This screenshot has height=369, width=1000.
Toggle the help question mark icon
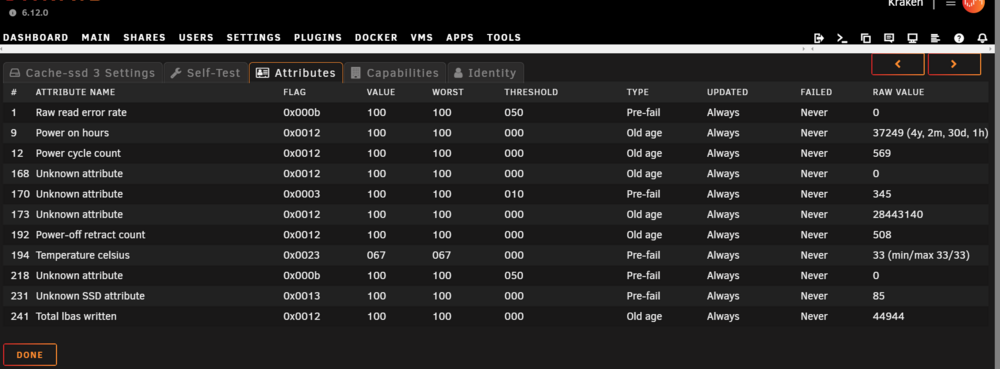coord(959,38)
